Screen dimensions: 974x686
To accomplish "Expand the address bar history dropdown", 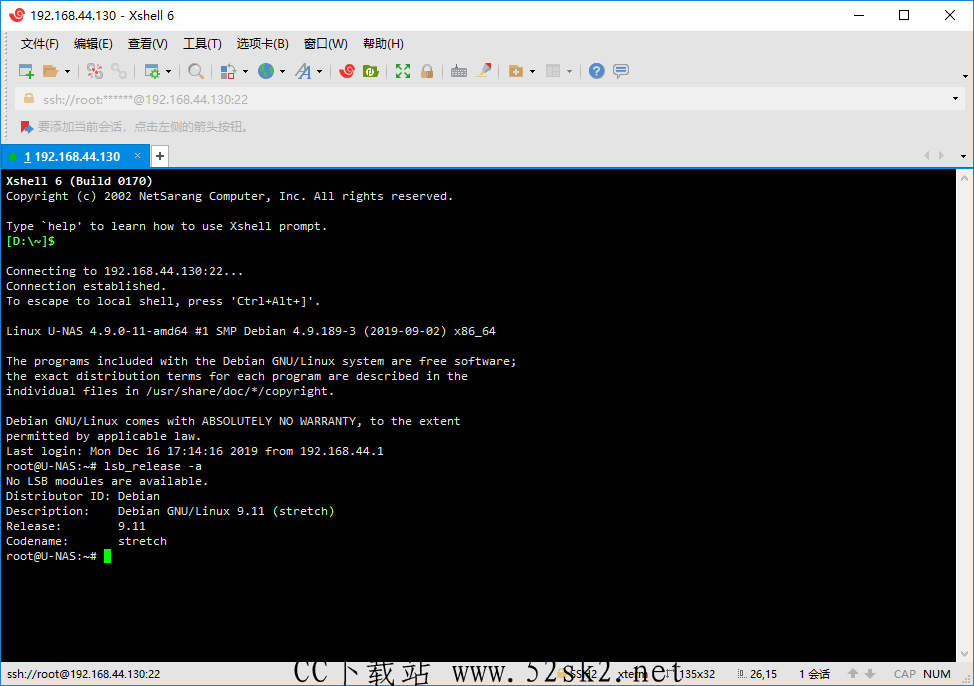I will point(955,99).
